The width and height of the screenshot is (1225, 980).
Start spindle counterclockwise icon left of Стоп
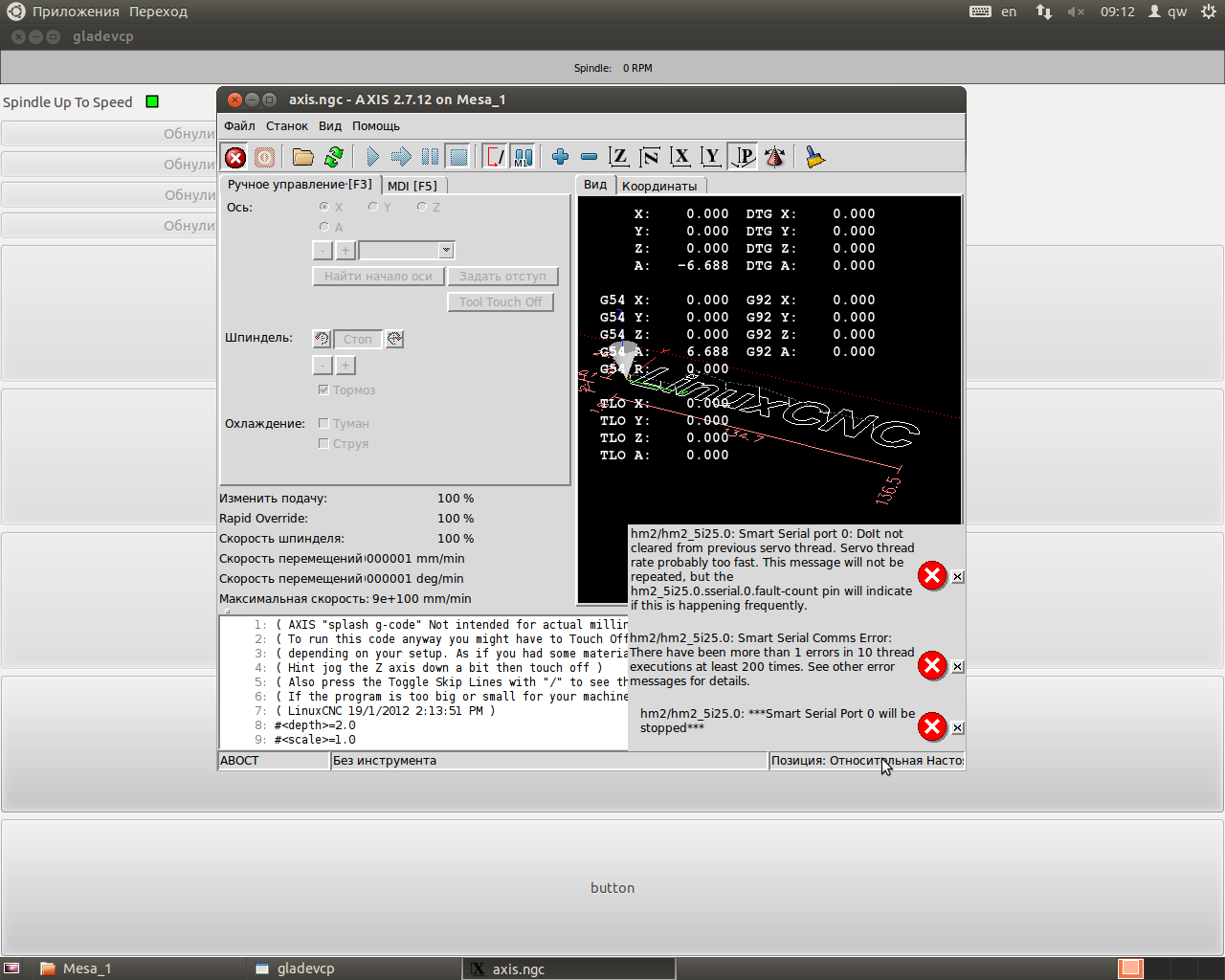click(322, 339)
